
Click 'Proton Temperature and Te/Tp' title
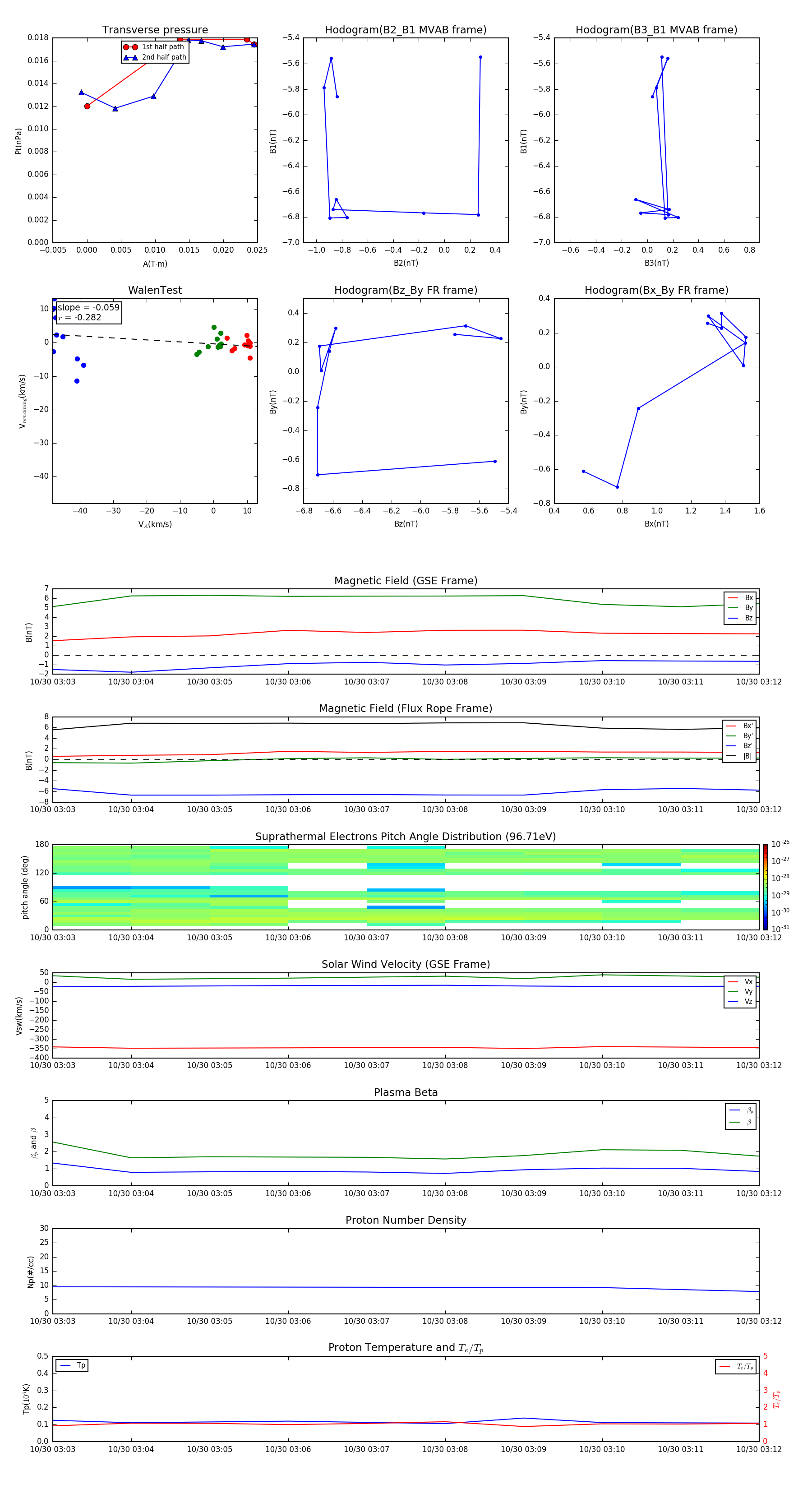pos(406,1348)
